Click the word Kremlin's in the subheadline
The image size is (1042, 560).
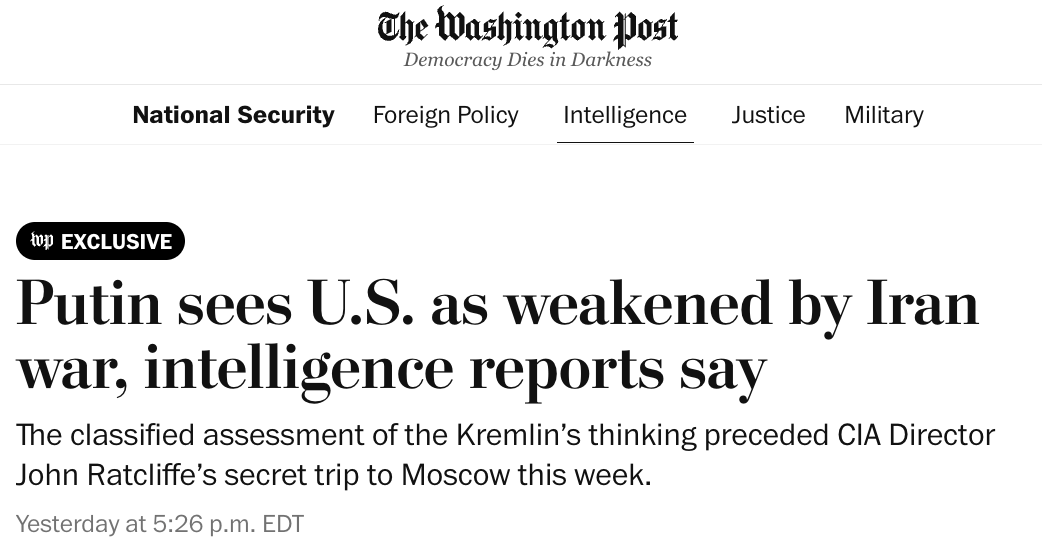click(x=518, y=435)
